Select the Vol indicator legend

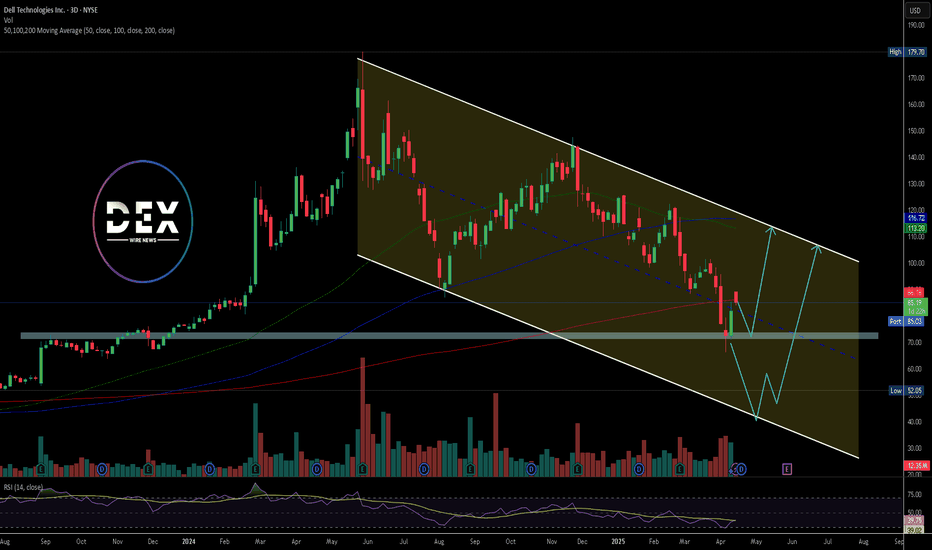pos(8,20)
